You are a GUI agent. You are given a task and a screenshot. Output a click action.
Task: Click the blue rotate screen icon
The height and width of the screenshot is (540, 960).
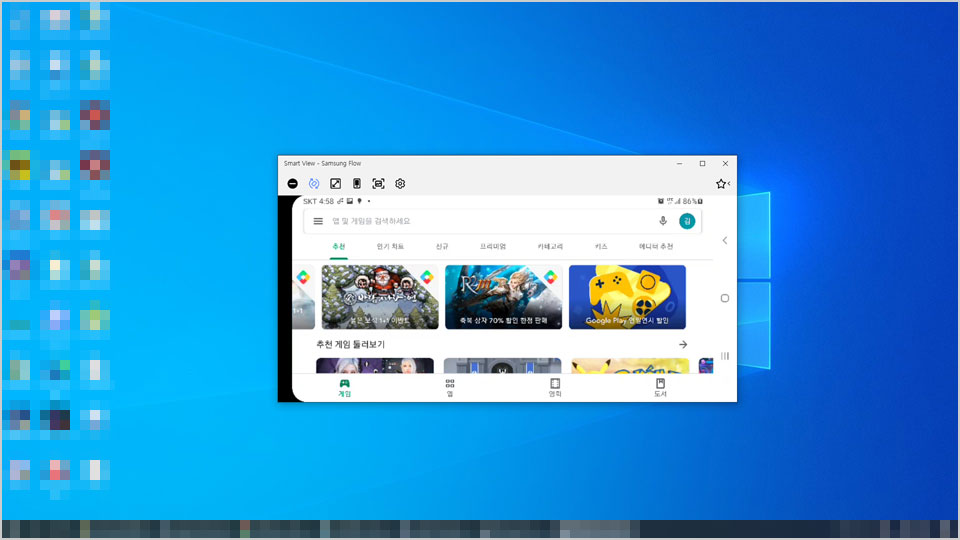[314, 184]
